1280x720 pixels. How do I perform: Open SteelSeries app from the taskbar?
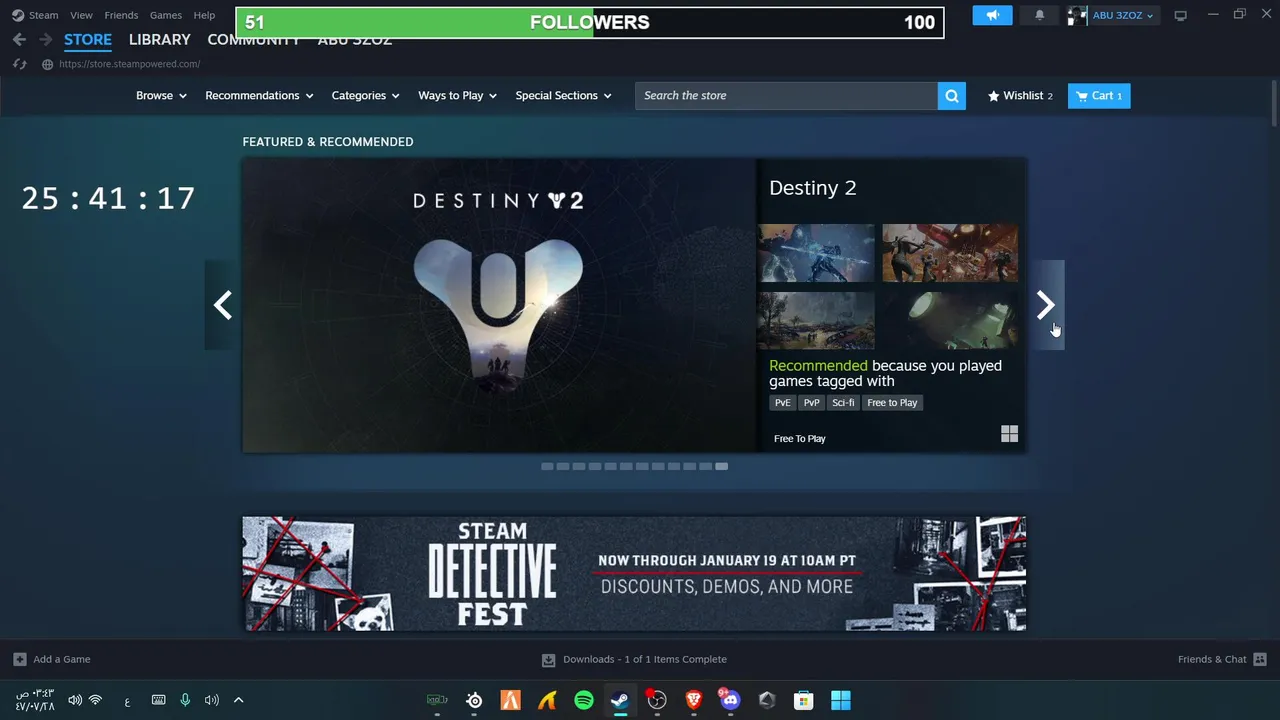[474, 700]
